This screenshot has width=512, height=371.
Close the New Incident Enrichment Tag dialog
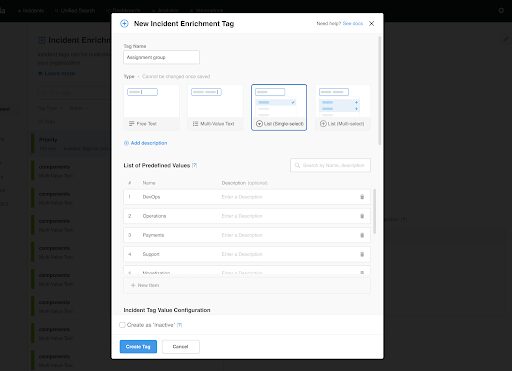(371, 23)
